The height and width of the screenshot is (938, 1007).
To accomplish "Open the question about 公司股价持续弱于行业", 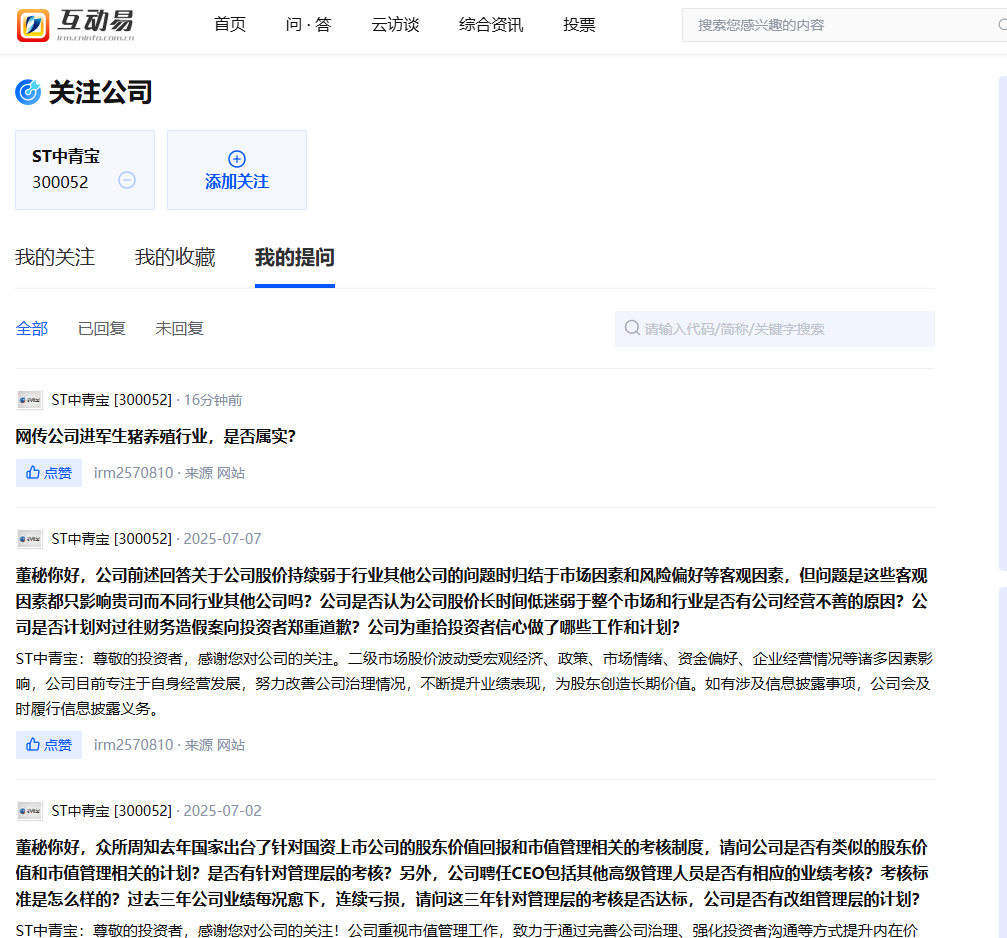I will 472,602.
